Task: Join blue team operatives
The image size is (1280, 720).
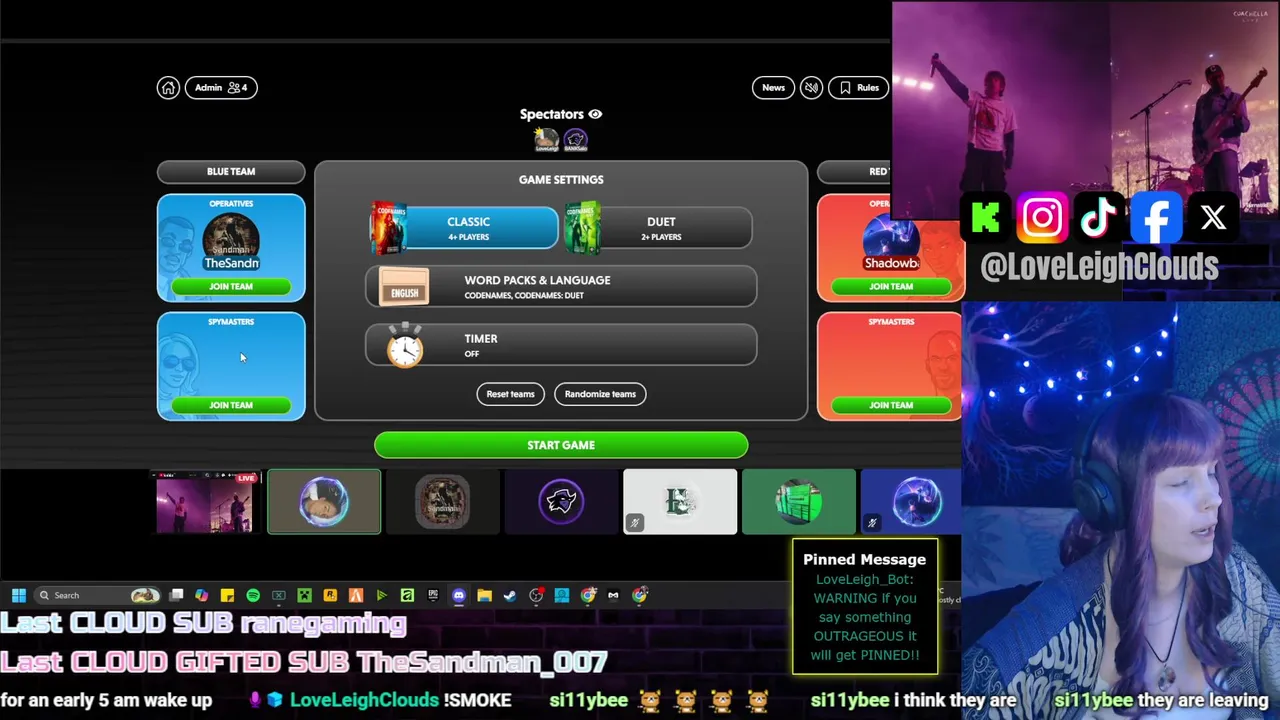Action: 231,287
